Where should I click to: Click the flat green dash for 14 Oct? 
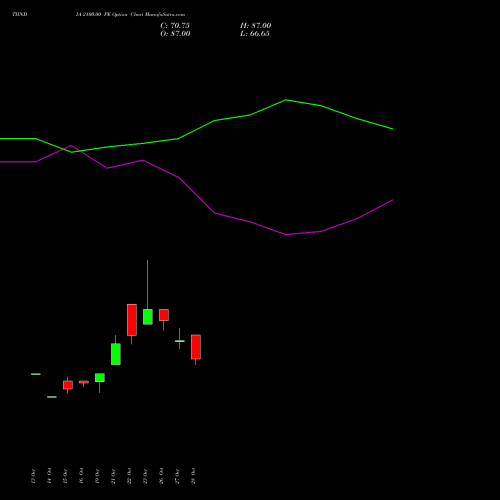(x=52, y=397)
